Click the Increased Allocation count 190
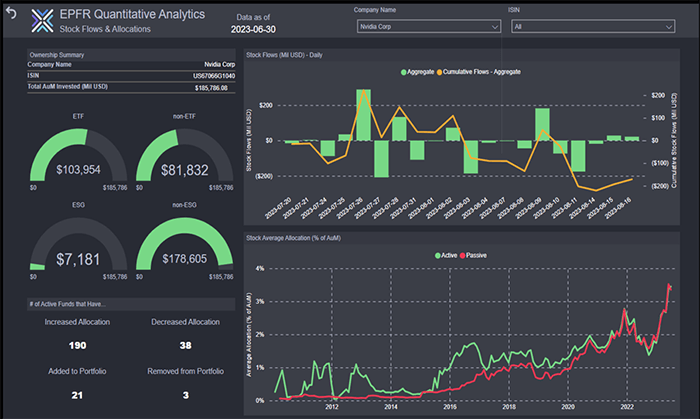The width and height of the screenshot is (700, 419). (77, 345)
